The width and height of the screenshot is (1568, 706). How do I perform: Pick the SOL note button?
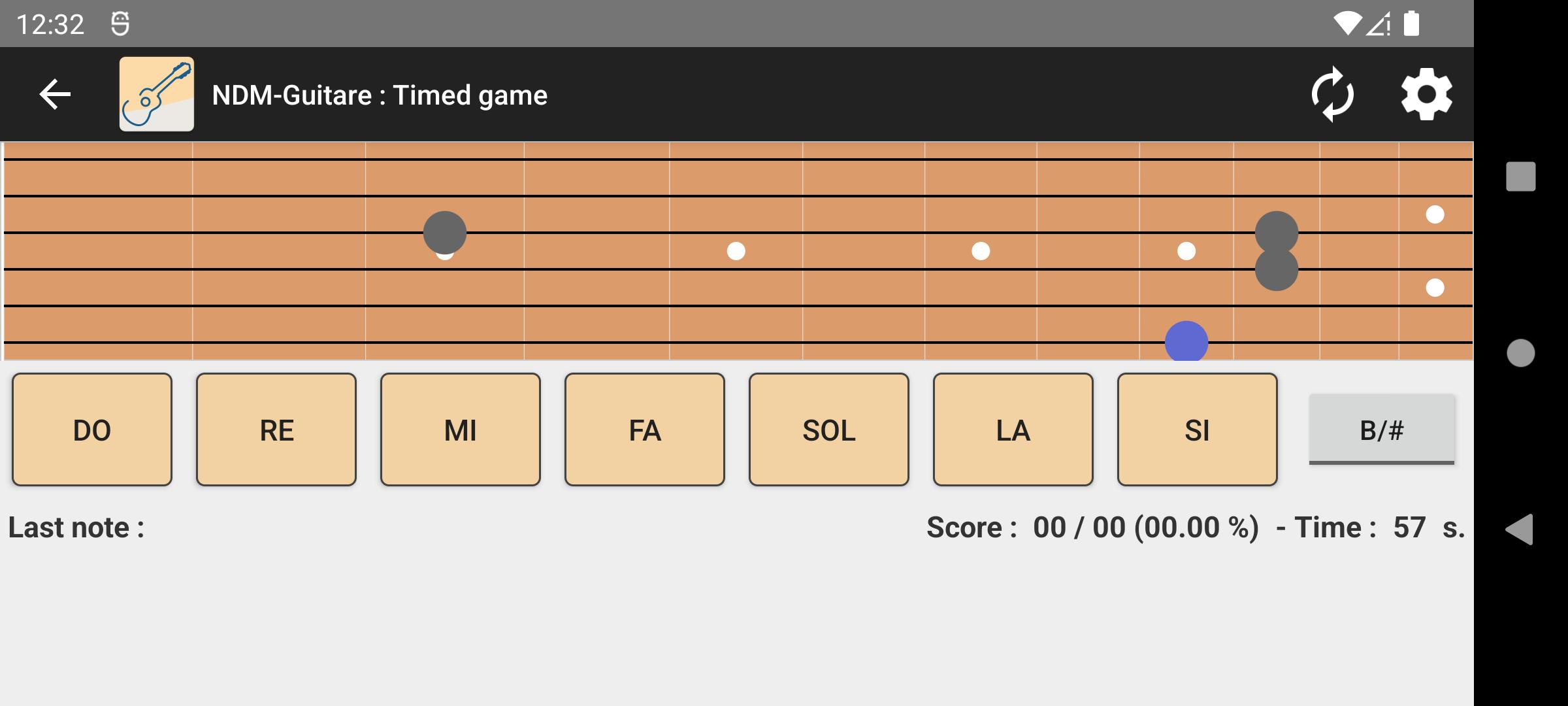(829, 429)
